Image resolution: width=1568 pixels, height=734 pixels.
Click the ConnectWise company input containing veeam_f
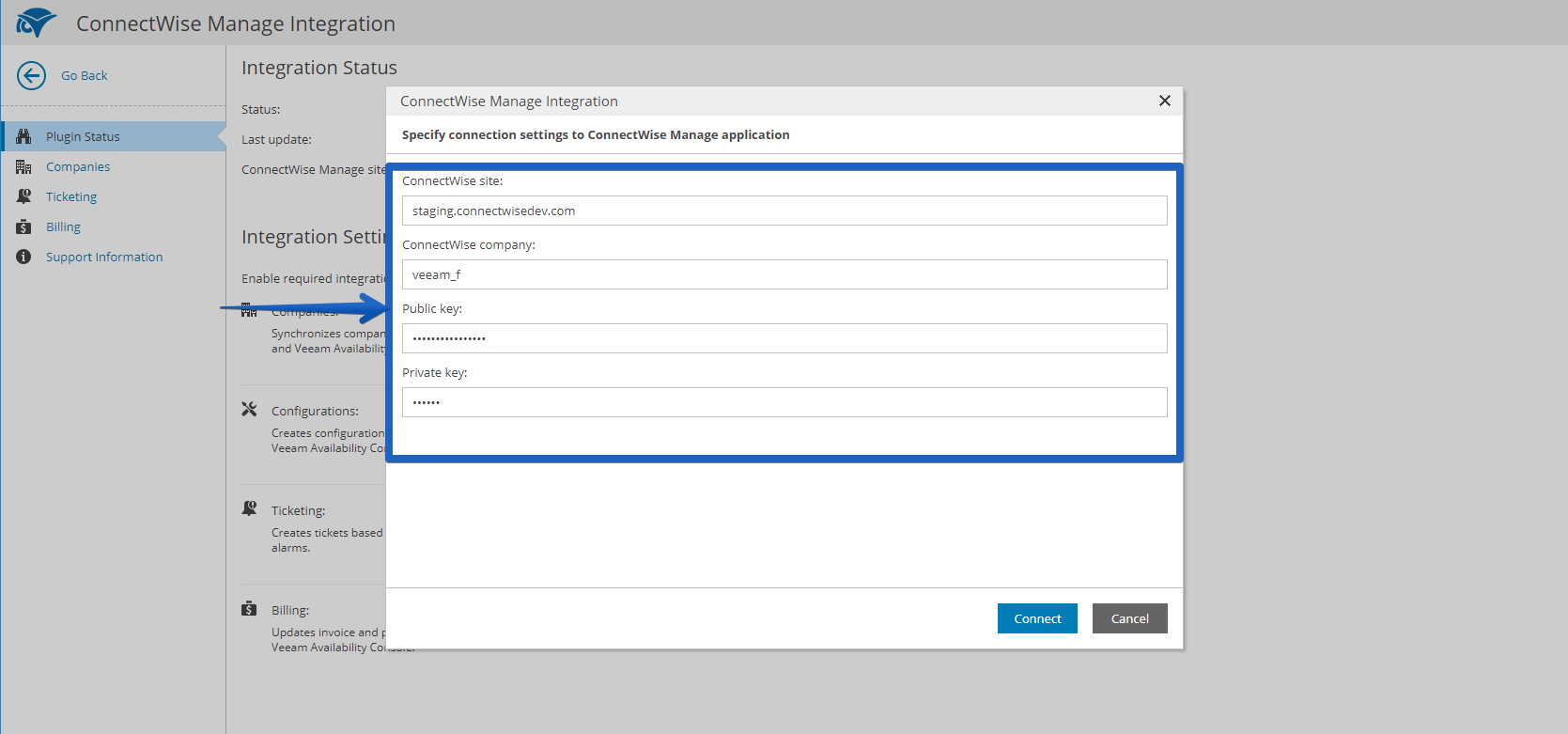point(784,274)
